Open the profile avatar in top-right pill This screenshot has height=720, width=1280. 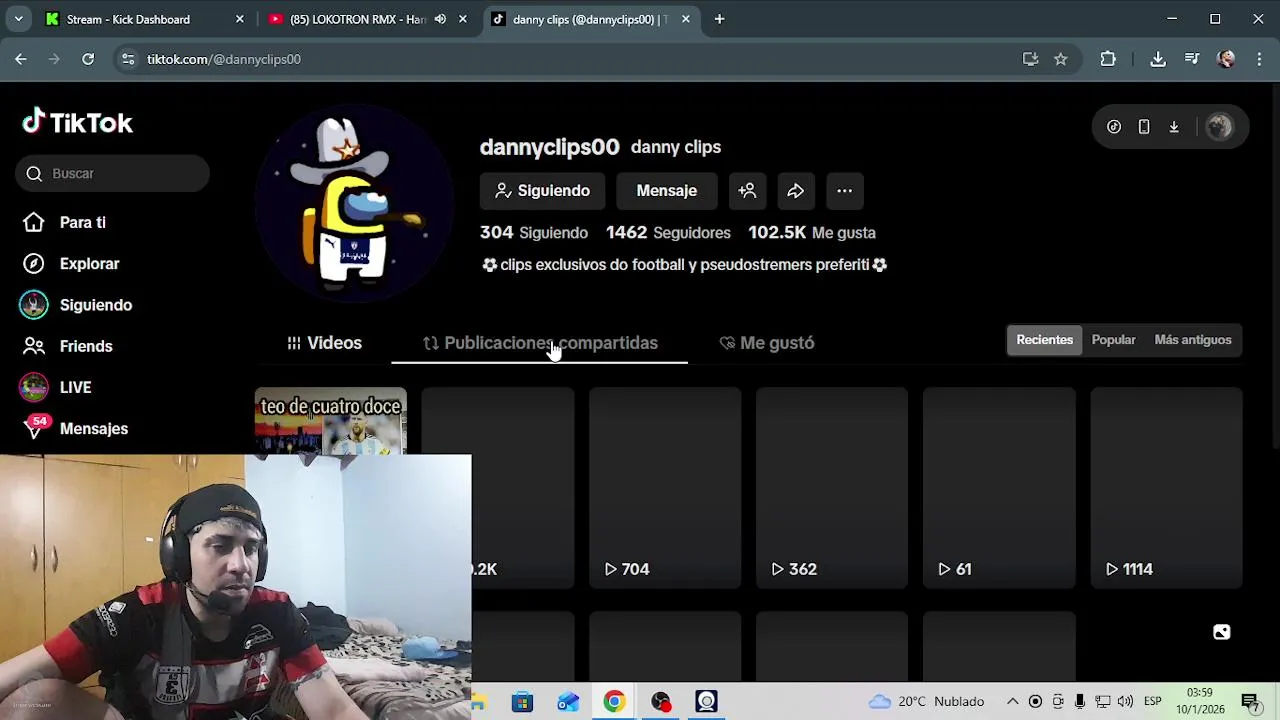tap(1218, 127)
